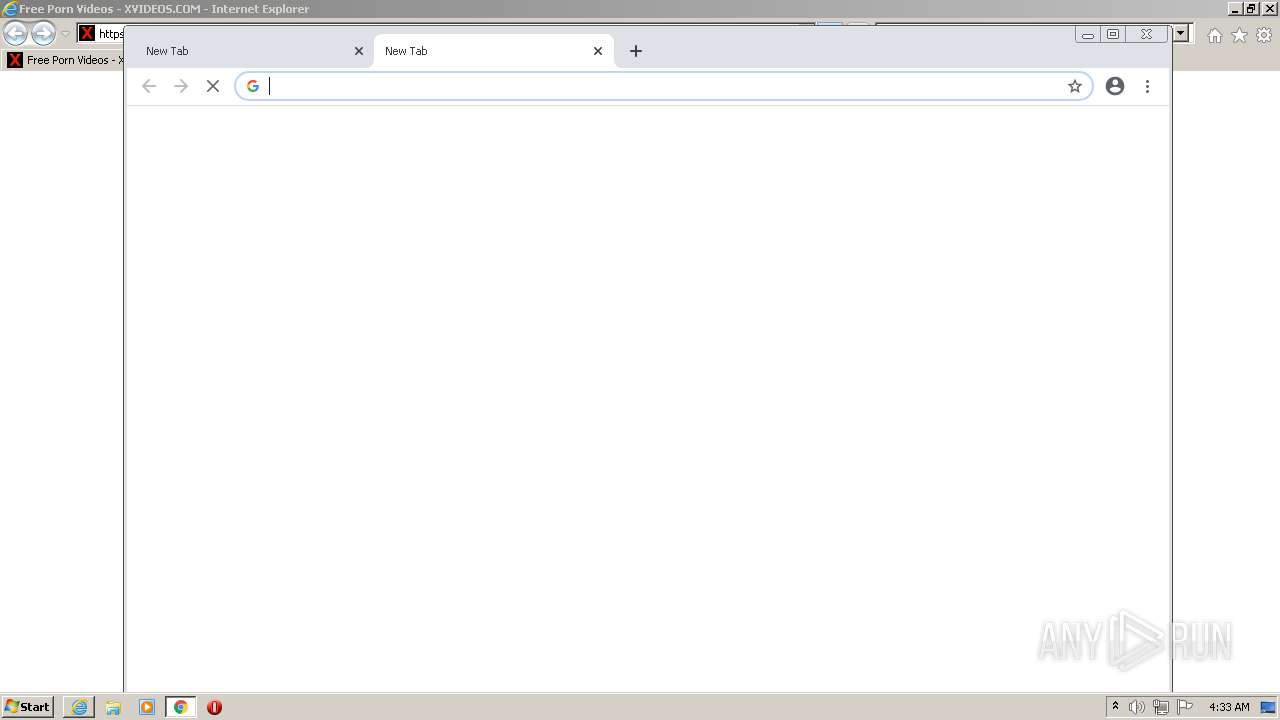
Task: Open the Windows Start menu
Action: pos(27,707)
